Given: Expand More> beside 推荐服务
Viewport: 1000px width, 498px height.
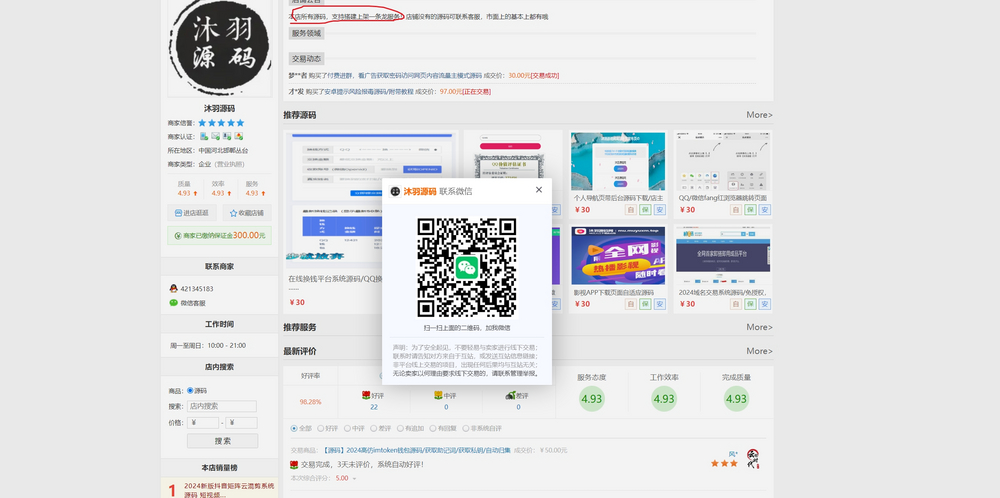Looking at the screenshot, I should click(x=759, y=327).
